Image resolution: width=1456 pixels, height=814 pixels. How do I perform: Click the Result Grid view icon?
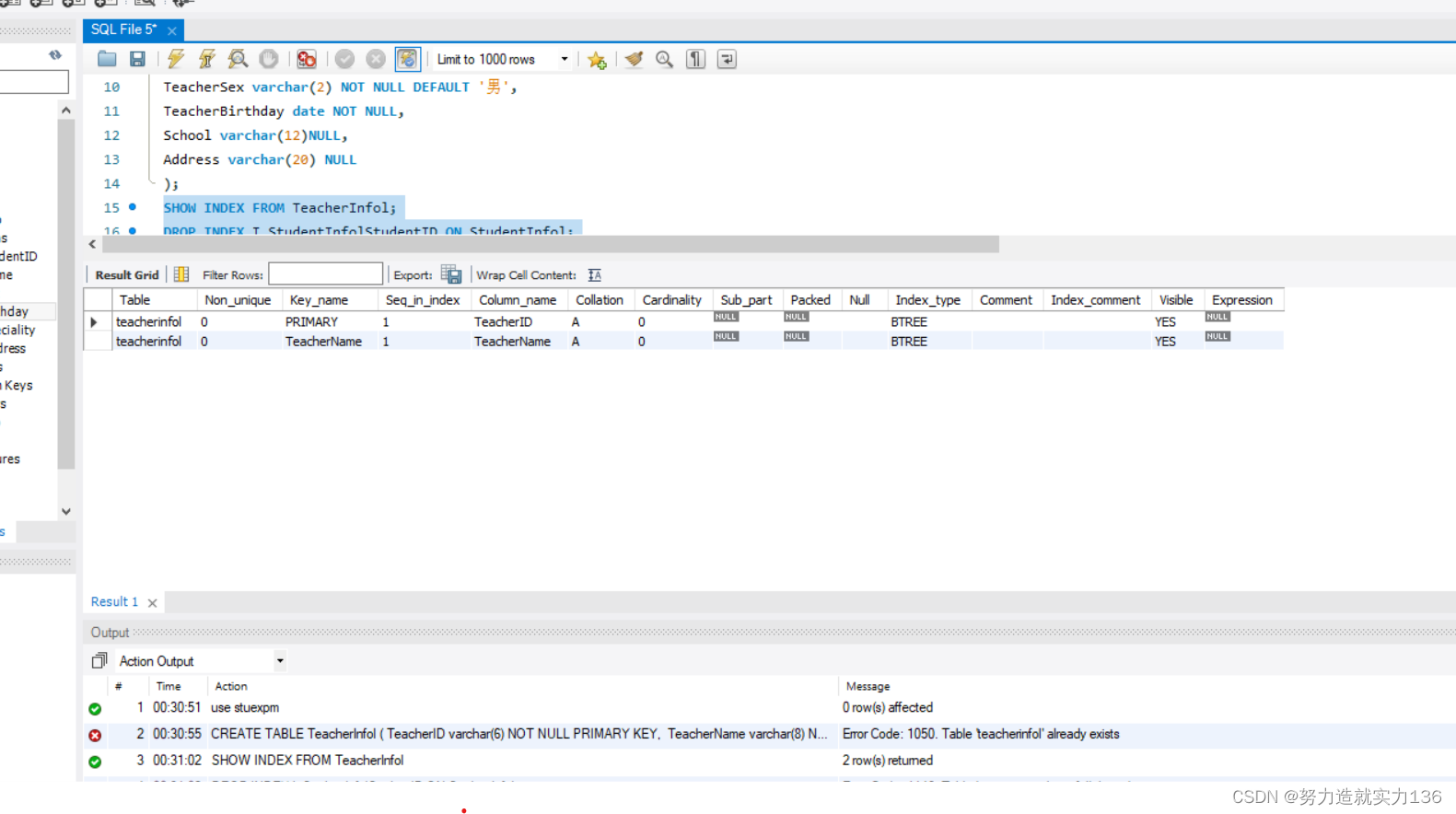(x=181, y=274)
